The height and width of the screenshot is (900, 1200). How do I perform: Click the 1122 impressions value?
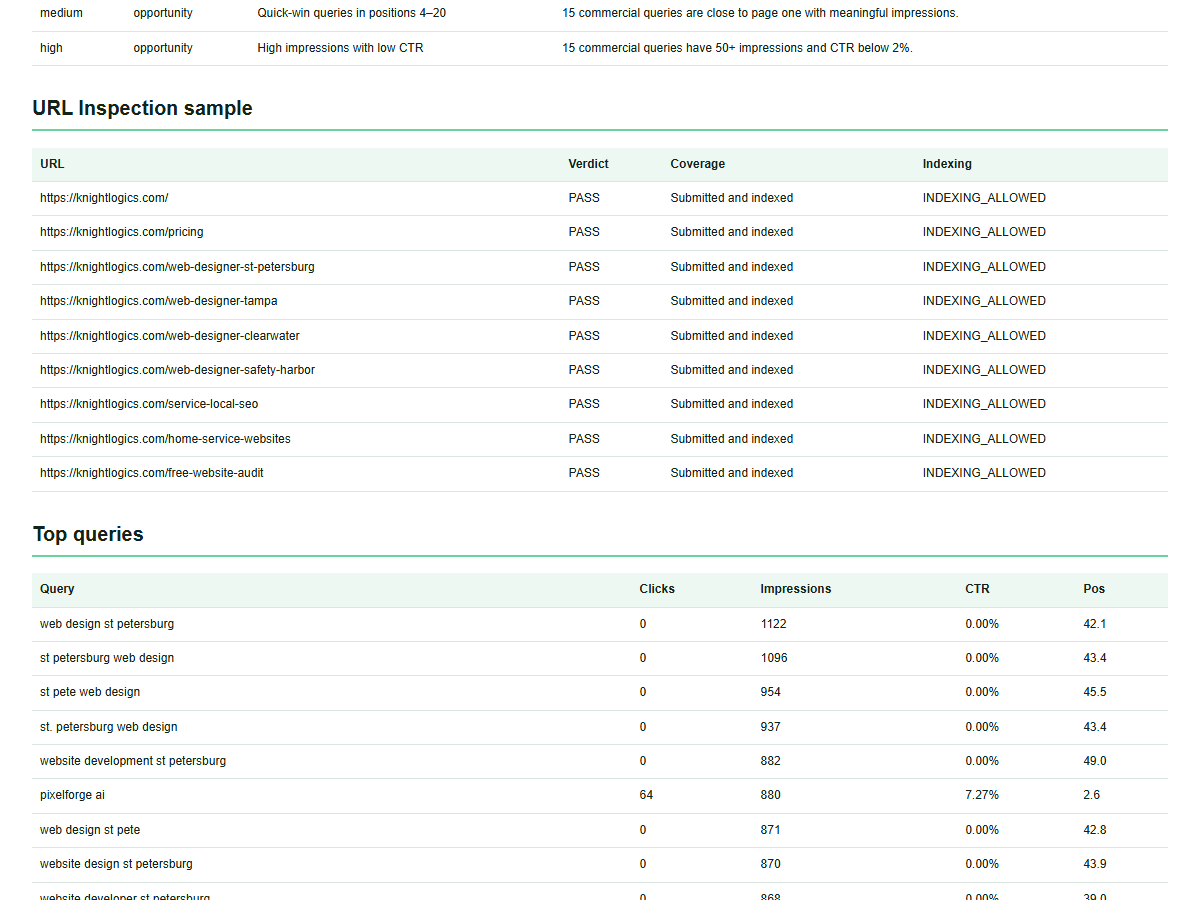coord(773,624)
